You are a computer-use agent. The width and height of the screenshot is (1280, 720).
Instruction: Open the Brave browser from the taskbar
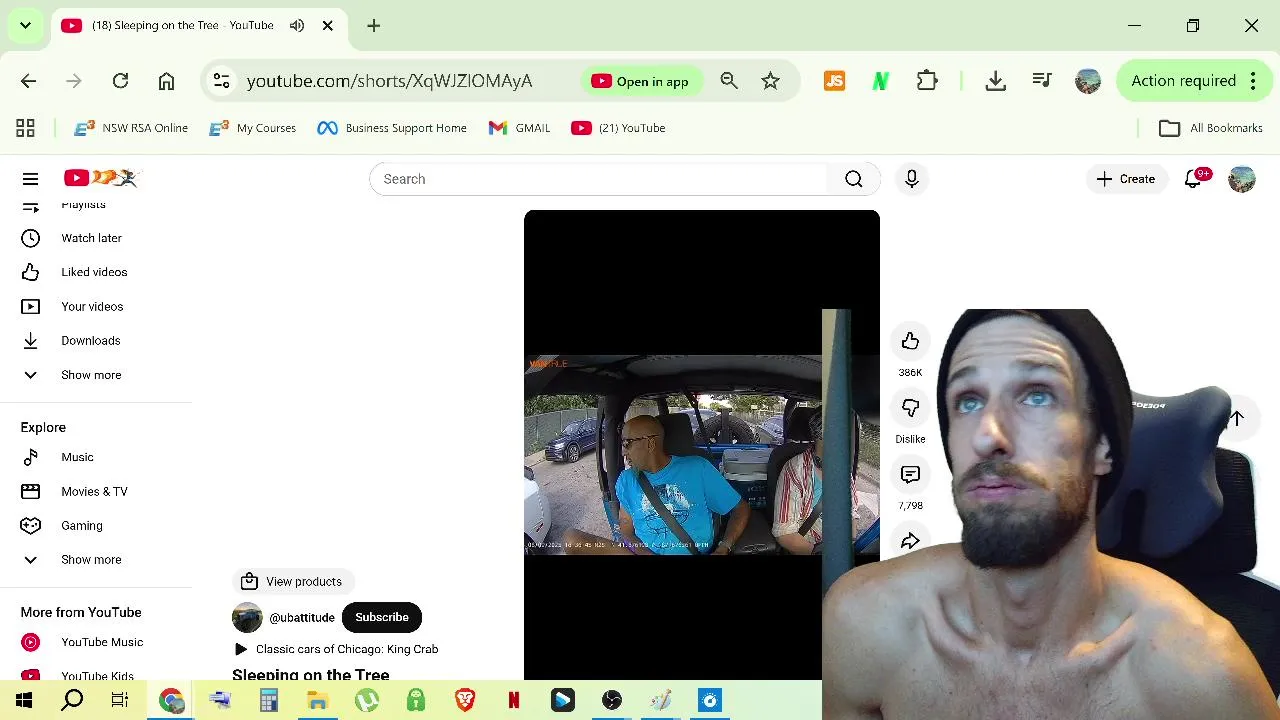click(x=465, y=701)
